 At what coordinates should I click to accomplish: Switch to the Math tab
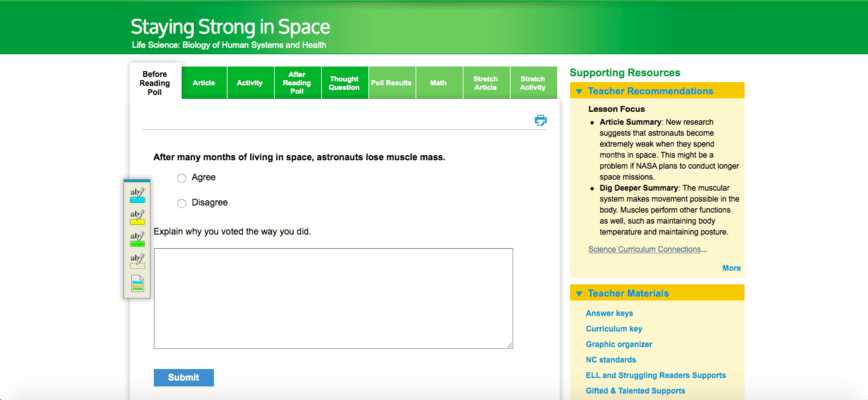(438, 83)
